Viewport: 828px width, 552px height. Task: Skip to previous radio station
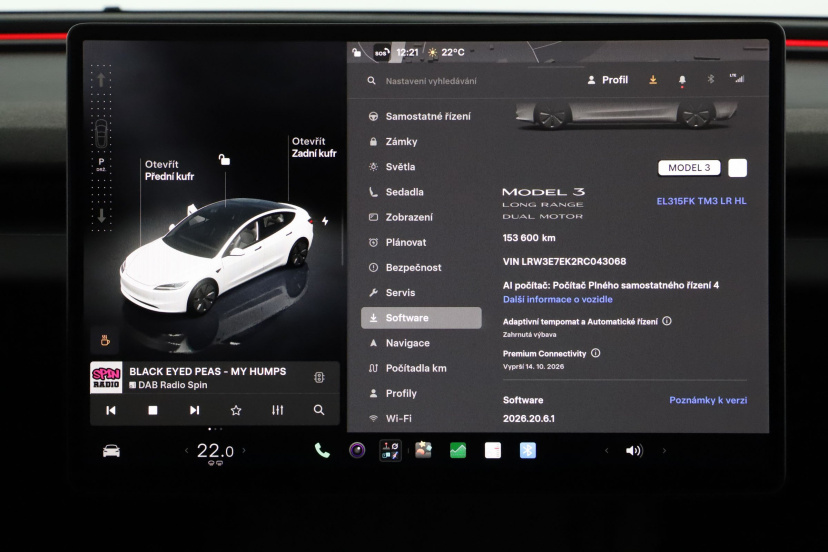coord(110,410)
